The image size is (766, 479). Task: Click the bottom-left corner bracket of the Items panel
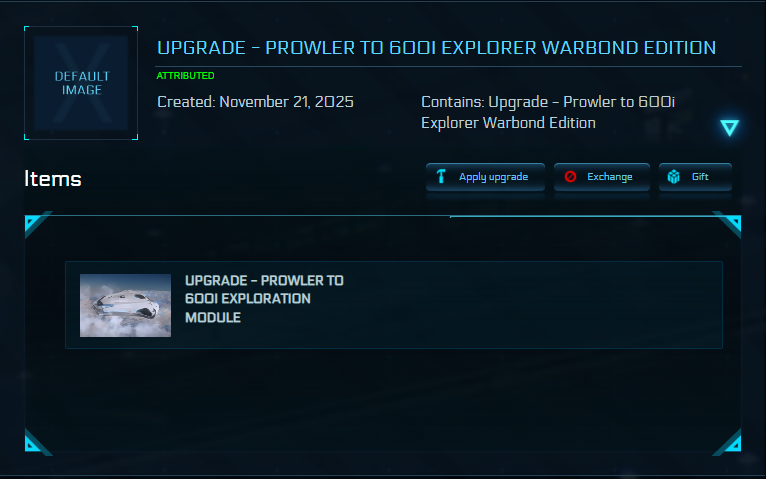pyautogui.click(x=35, y=443)
